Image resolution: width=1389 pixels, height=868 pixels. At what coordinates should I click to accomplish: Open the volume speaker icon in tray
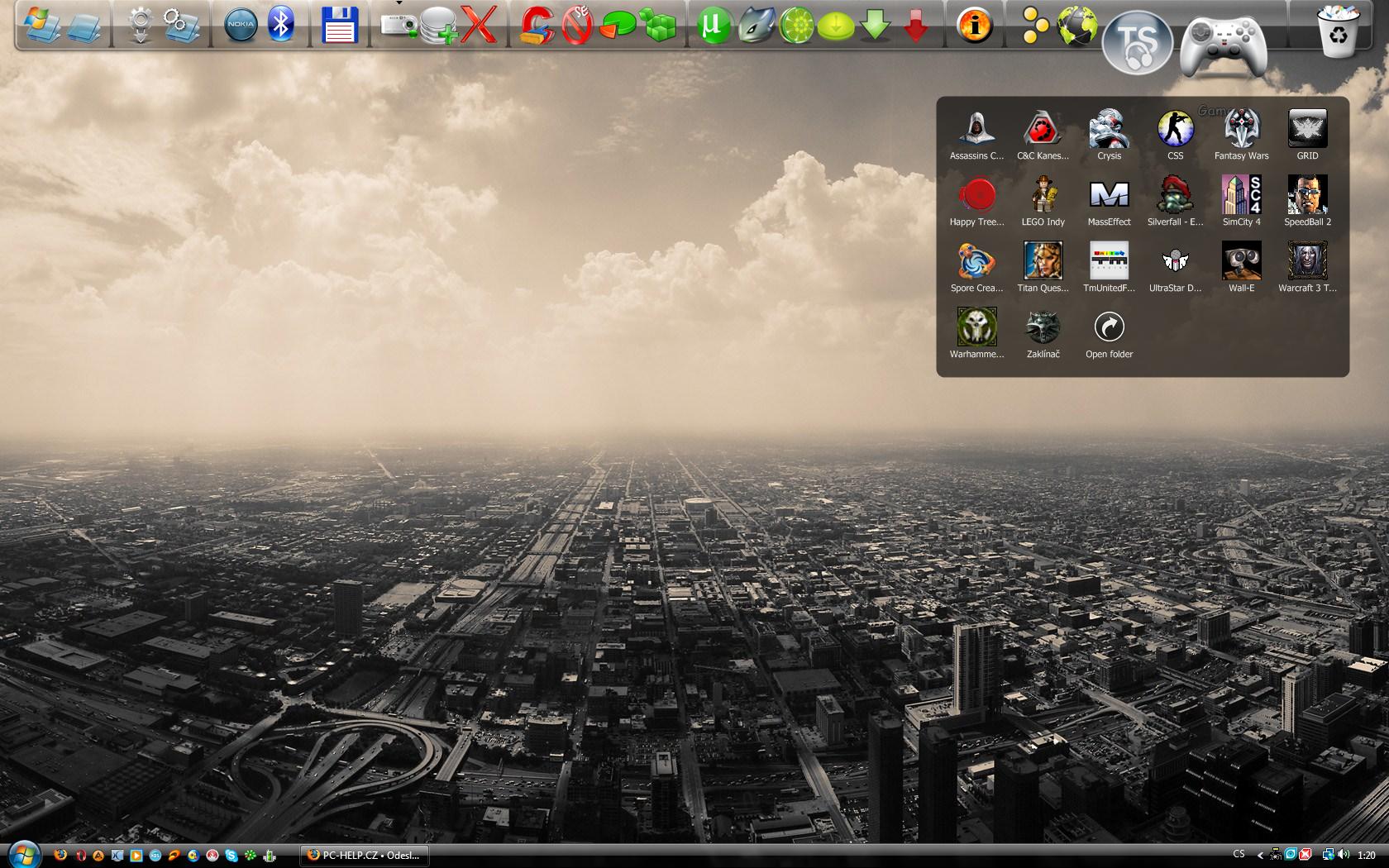[x=1343, y=856]
